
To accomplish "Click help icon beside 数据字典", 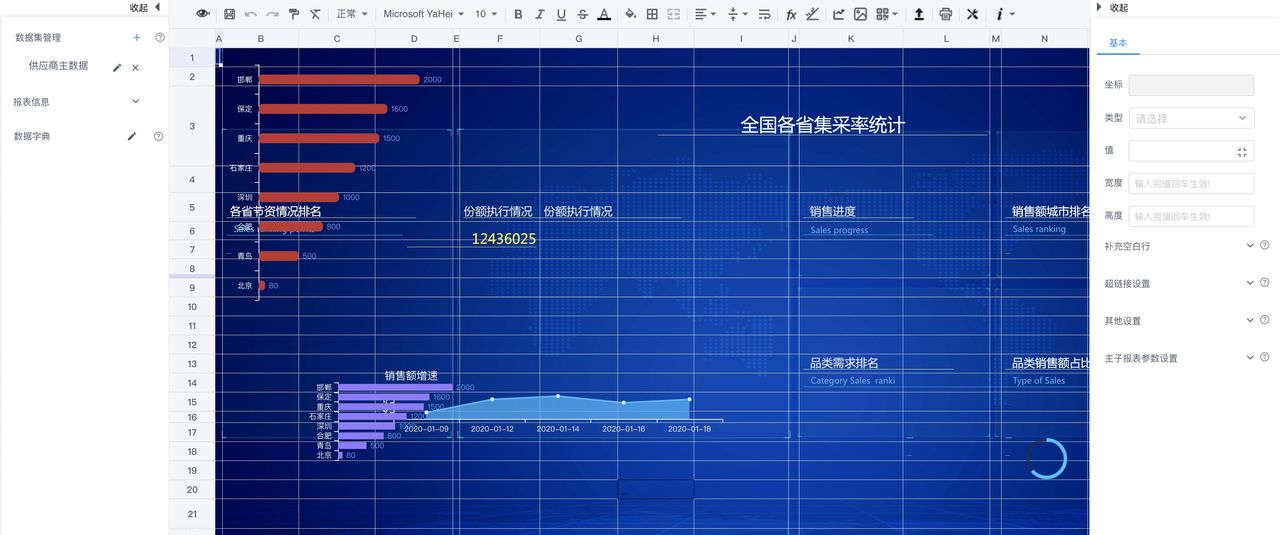I will pos(159,136).
